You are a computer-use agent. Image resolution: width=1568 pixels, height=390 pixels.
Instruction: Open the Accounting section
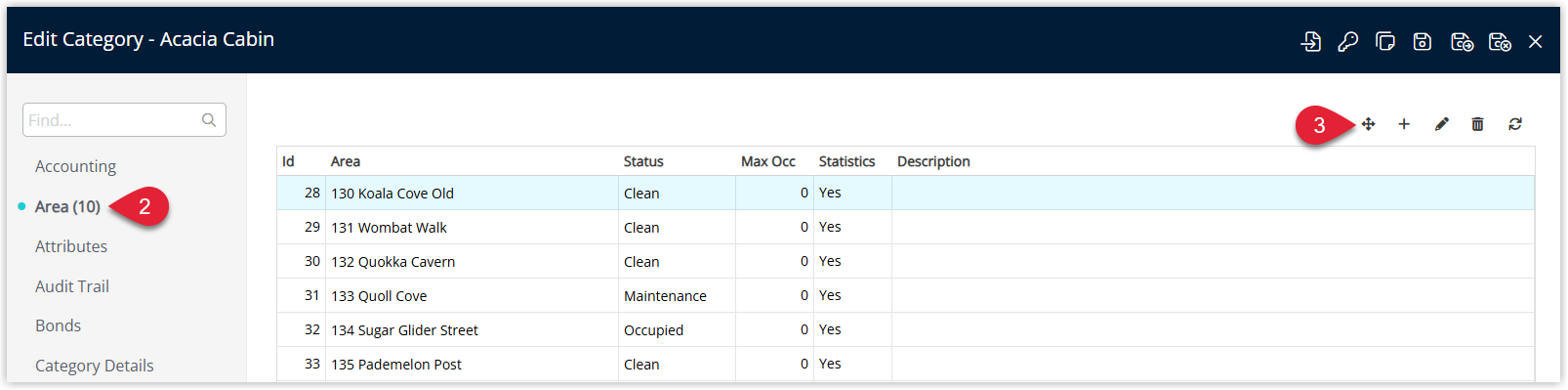[75, 166]
